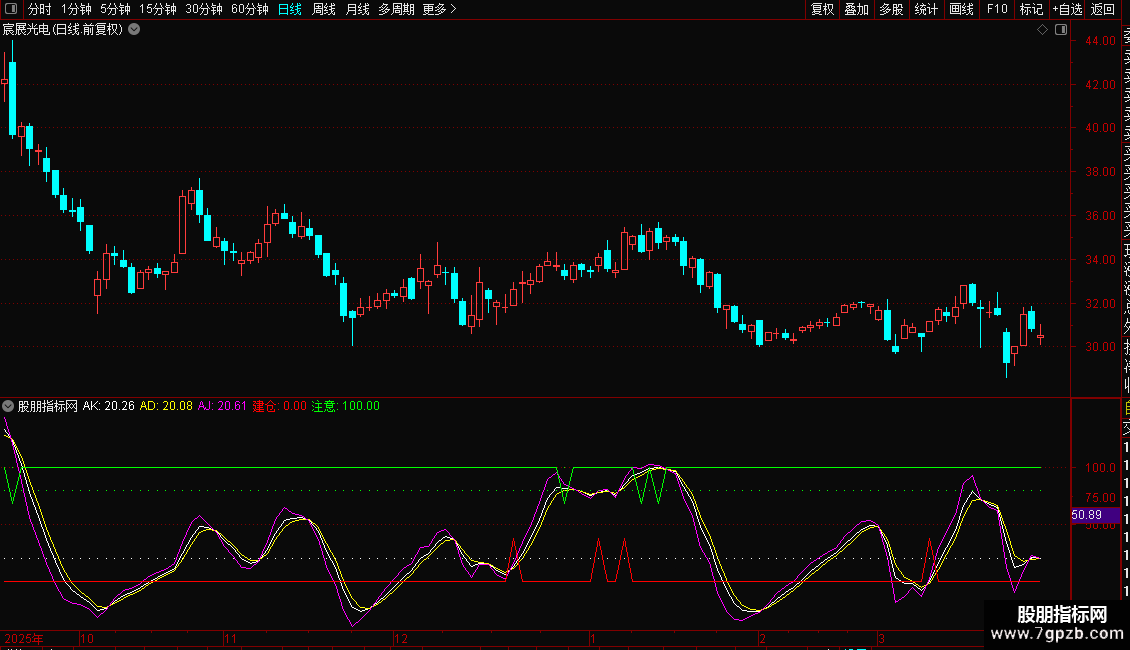Open dropdown arrow beside 宸展光电 title

pyautogui.click(x=134, y=30)
